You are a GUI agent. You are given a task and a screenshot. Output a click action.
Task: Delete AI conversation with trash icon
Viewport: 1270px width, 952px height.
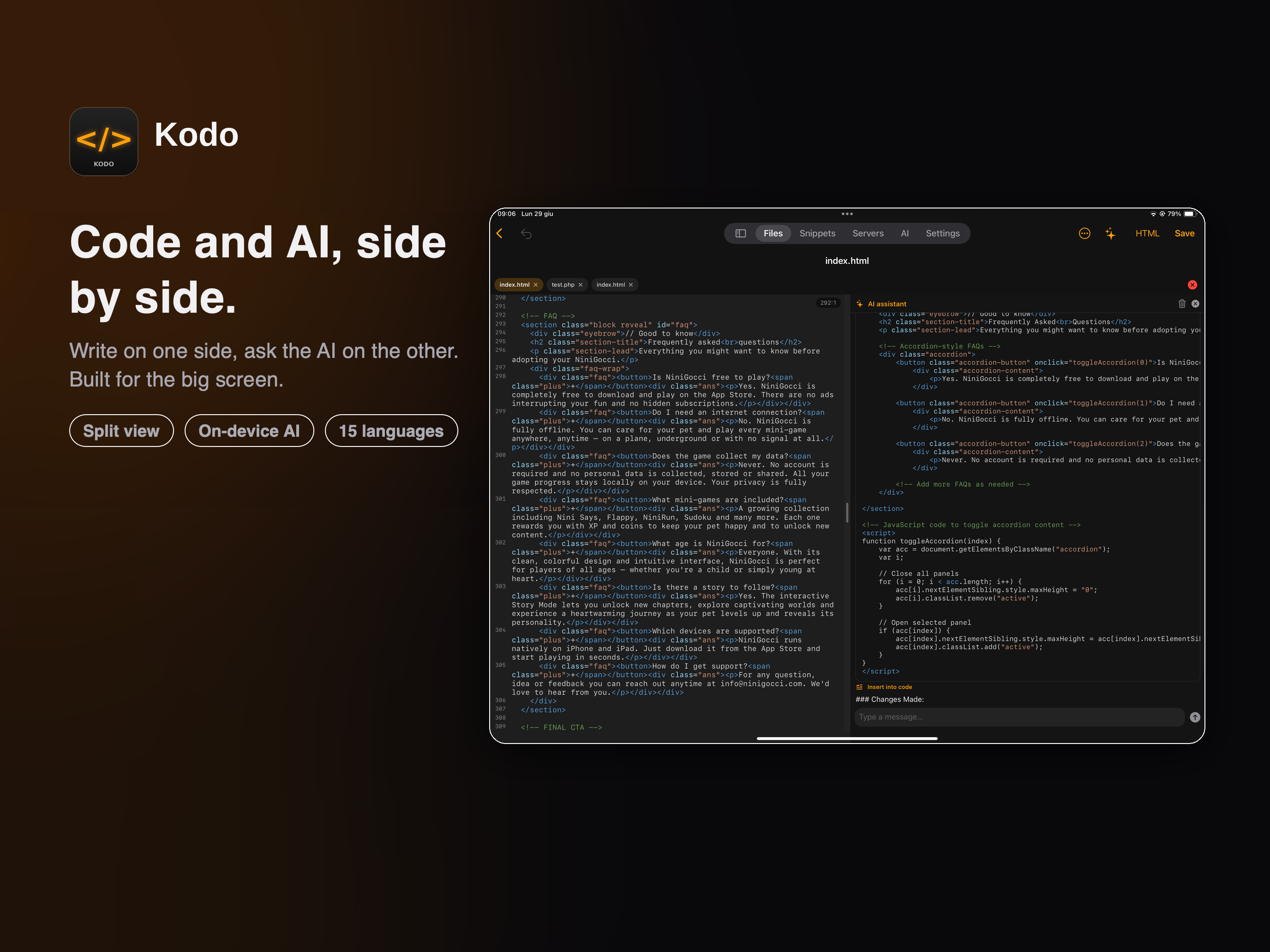[x=1181, y=303]
